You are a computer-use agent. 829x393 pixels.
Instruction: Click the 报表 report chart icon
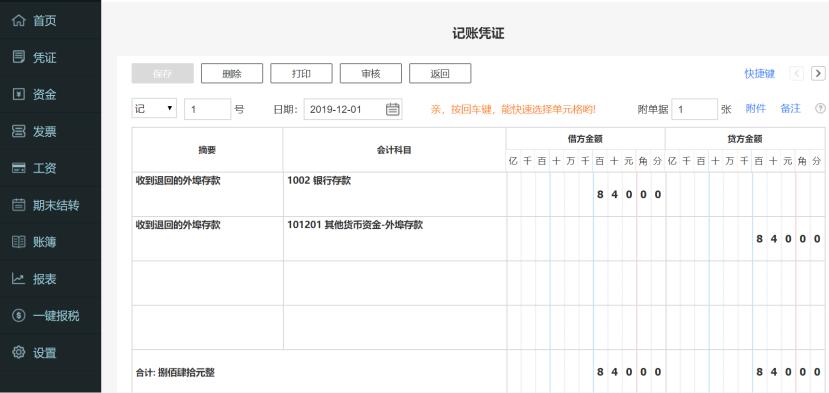click(x=19, y=279)
